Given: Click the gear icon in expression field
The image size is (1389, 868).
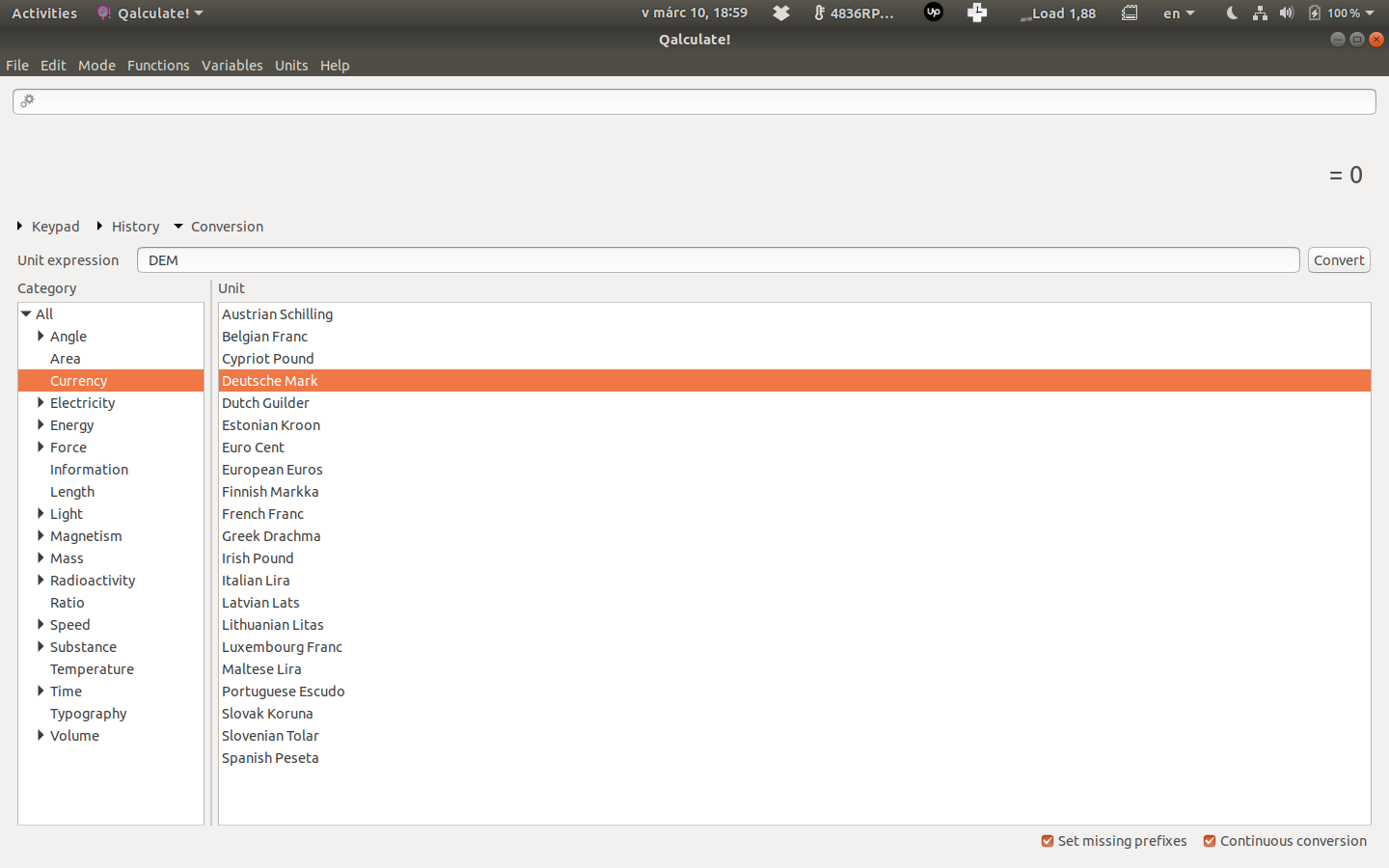Looking at the screenshot, I should pyautogui.click(x=28, y=100).
